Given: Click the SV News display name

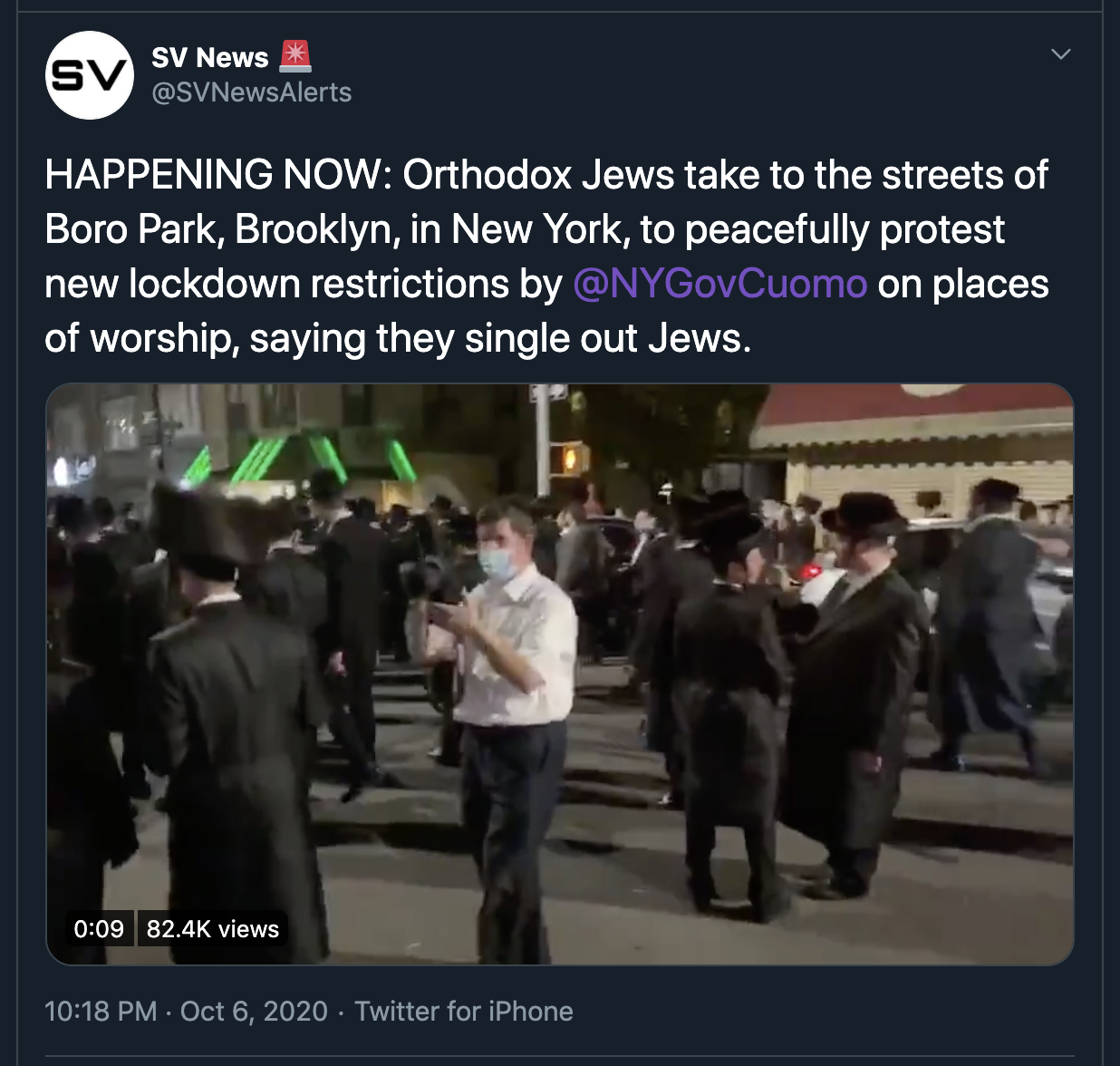Looking at the screenshot, I should click(209, 58).
